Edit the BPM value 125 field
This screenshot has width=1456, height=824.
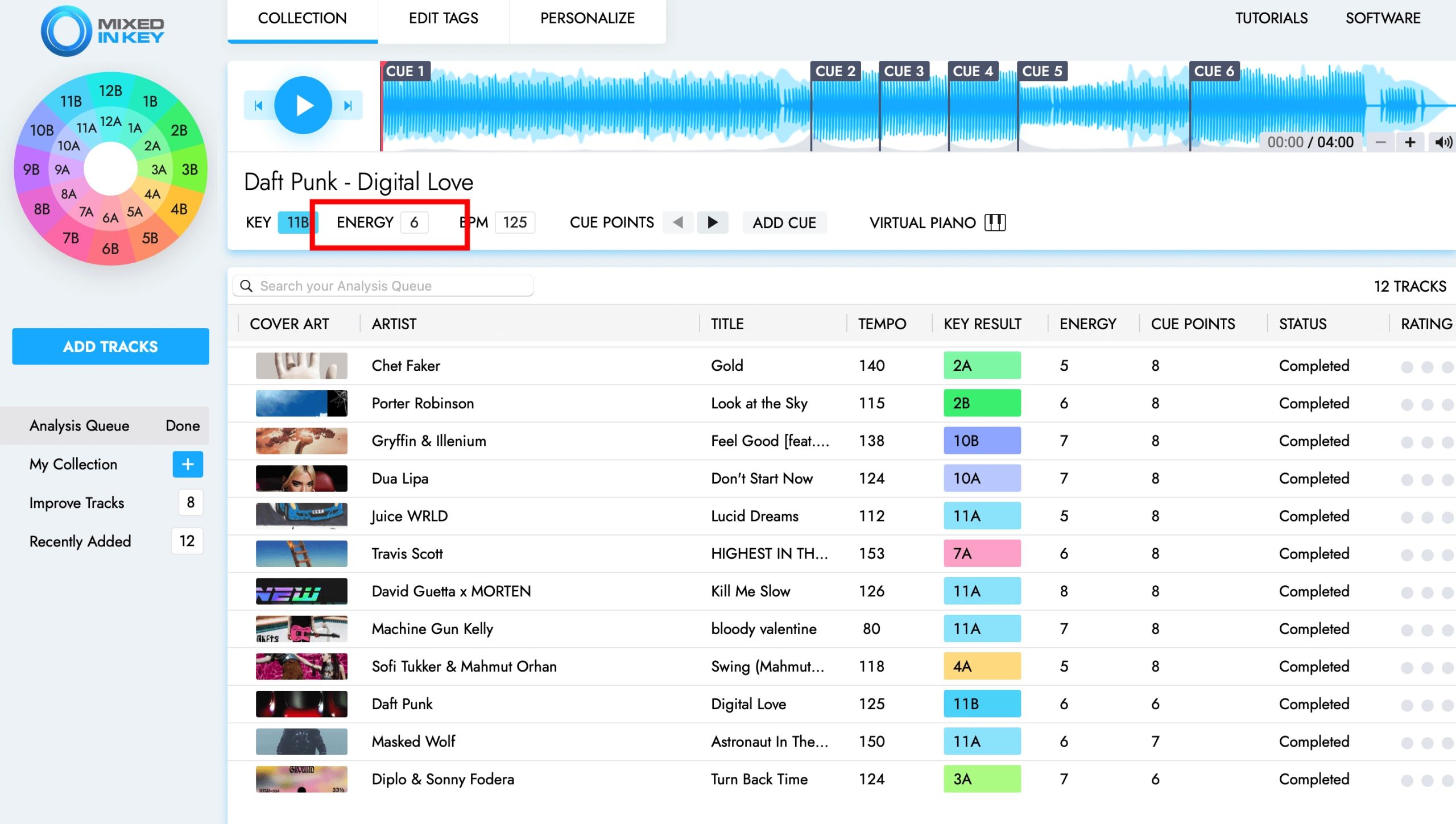pyautogui.click(x=515, y=222)
